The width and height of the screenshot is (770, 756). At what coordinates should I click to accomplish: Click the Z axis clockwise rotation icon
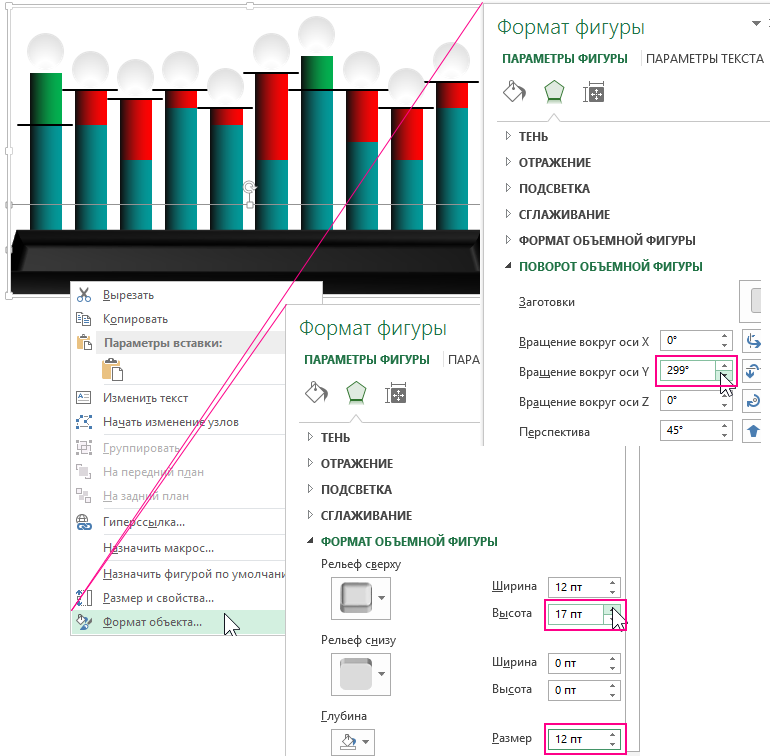pos(755,401)
